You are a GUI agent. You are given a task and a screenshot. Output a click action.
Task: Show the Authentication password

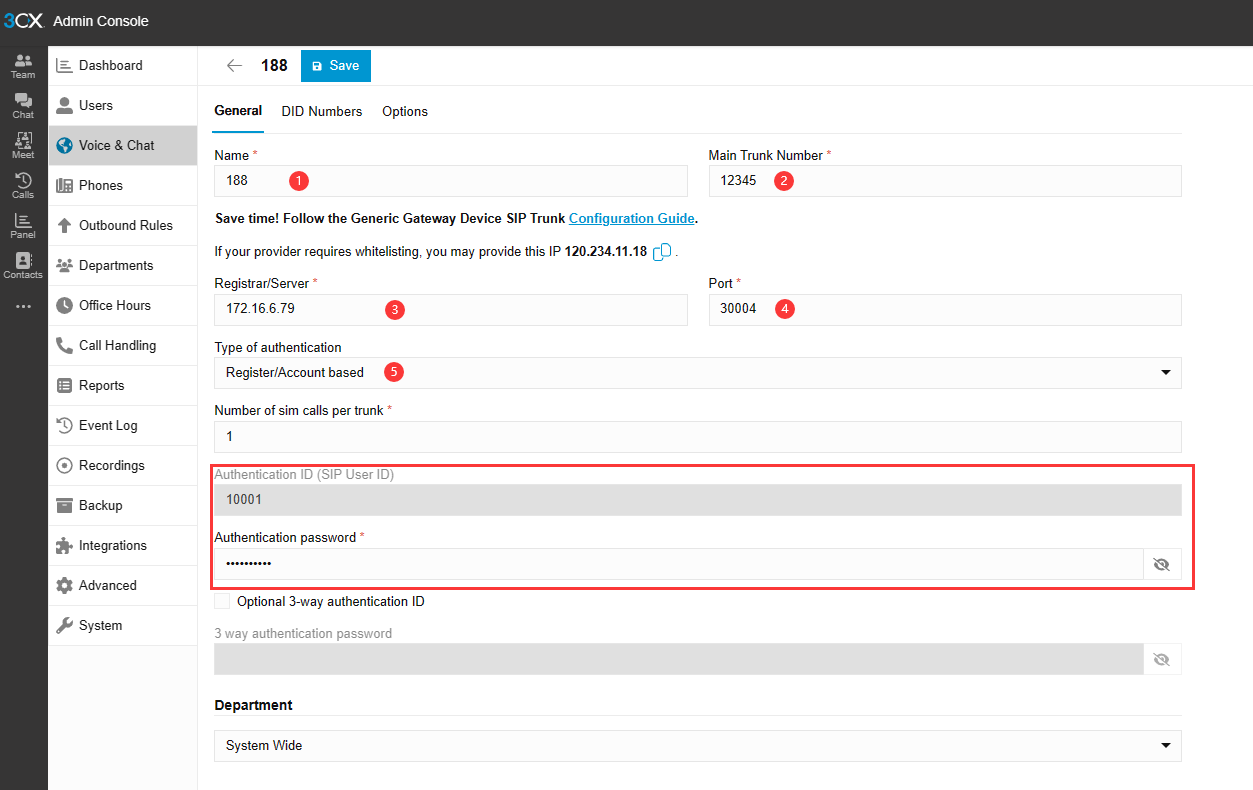tap(1162, 564)
